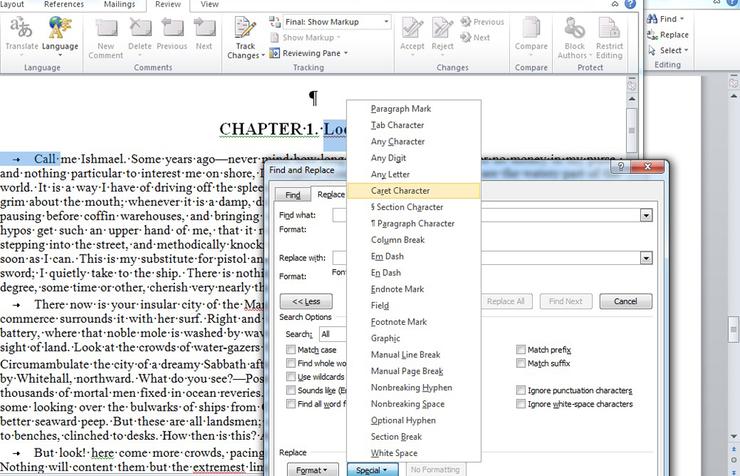Image resolution: width=740 pixels, height=476 pixels.
Task: Expand the Replace with history dropdown arrow
Action: click(x=646, y=258)
